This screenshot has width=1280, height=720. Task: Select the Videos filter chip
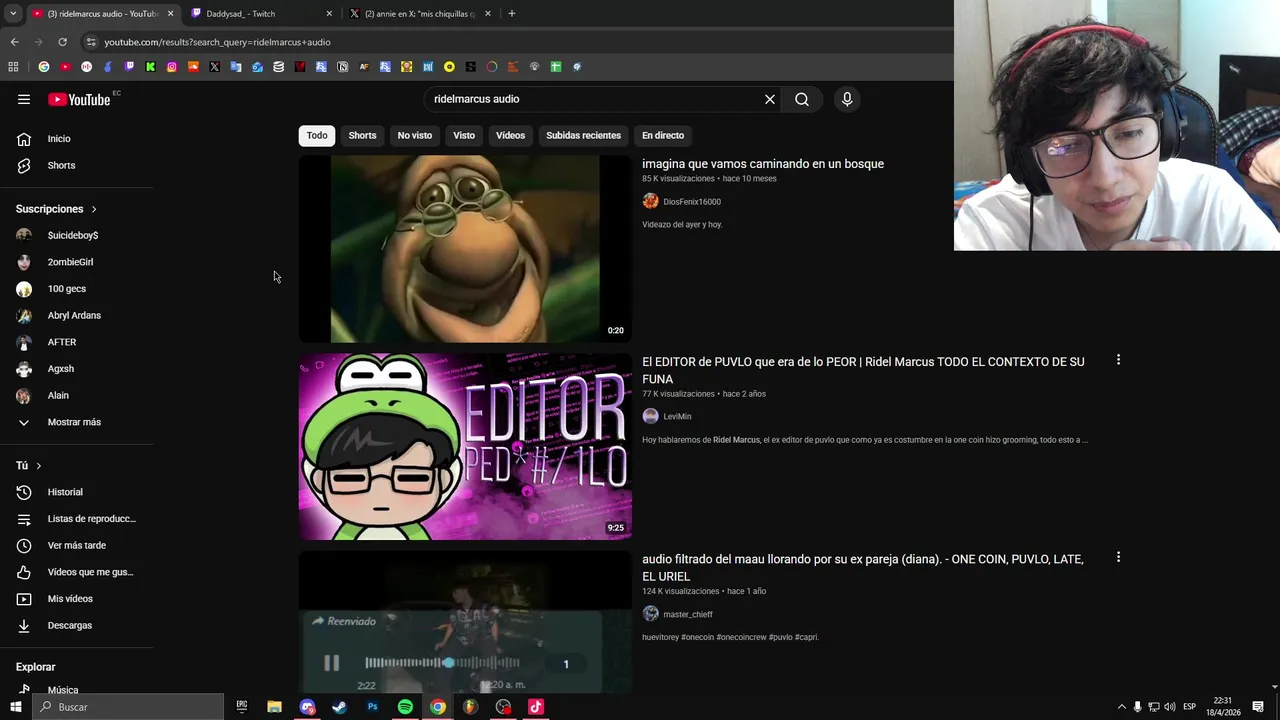point(510,135)
